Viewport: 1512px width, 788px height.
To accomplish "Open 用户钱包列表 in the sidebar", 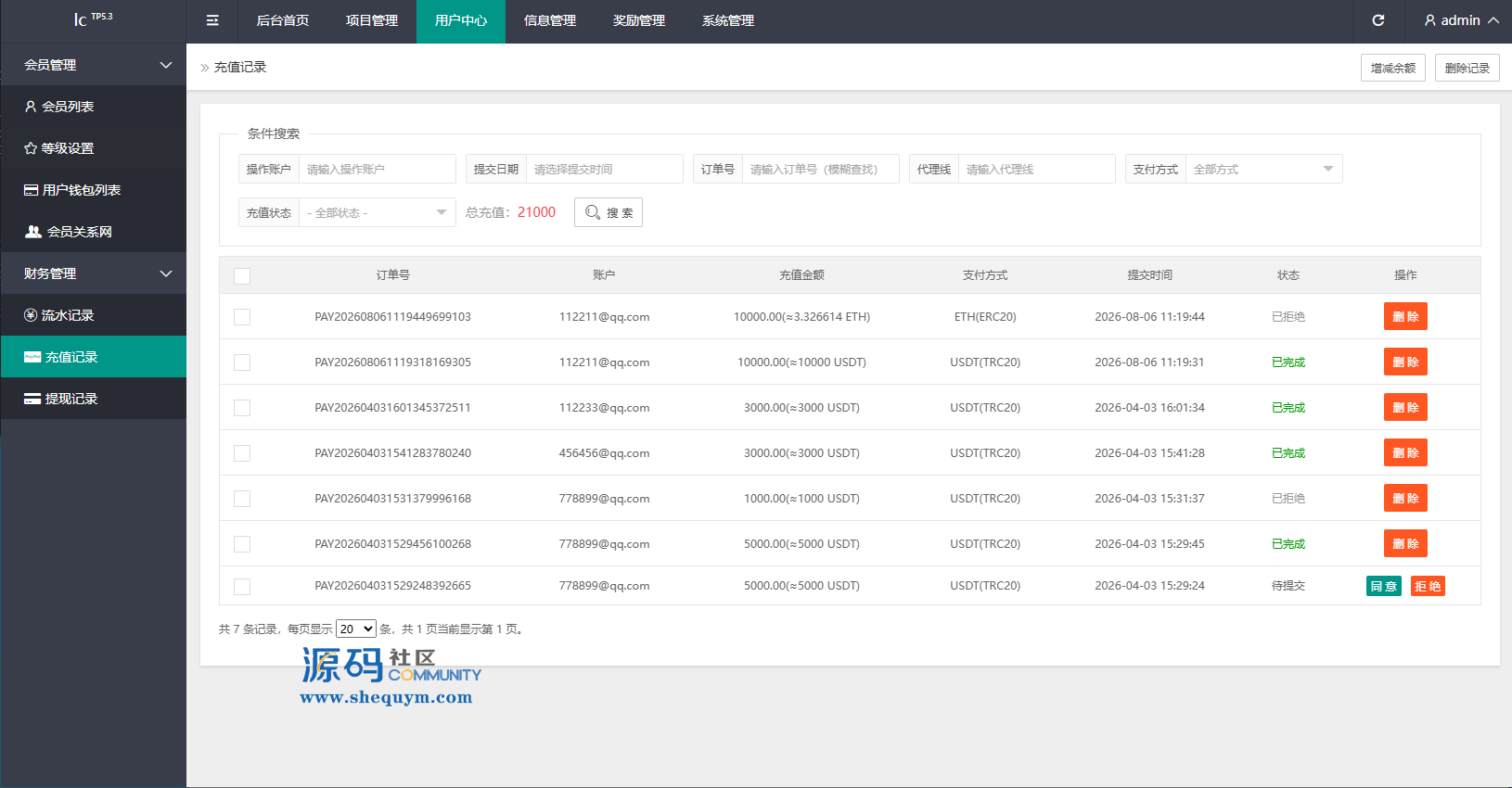I will (x=93, y=190).
